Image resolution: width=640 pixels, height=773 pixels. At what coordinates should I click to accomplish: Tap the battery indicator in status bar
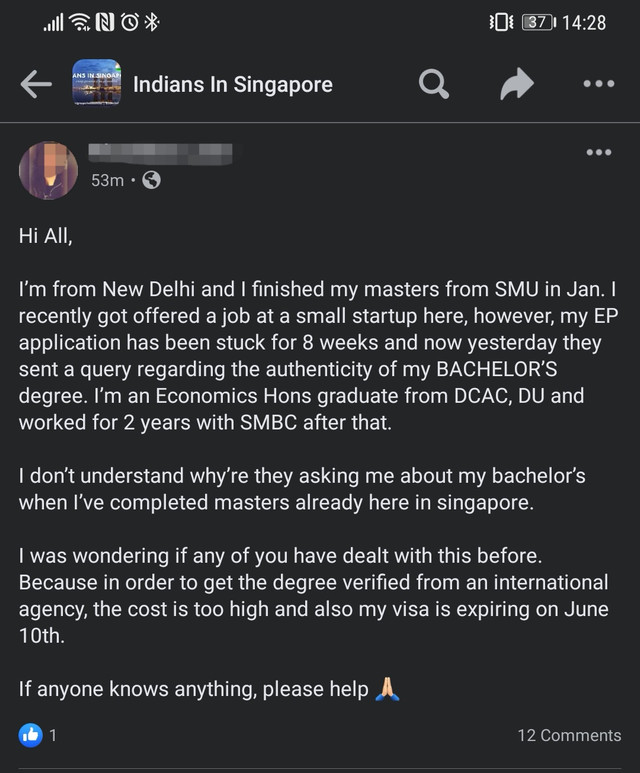pos(538,22)
